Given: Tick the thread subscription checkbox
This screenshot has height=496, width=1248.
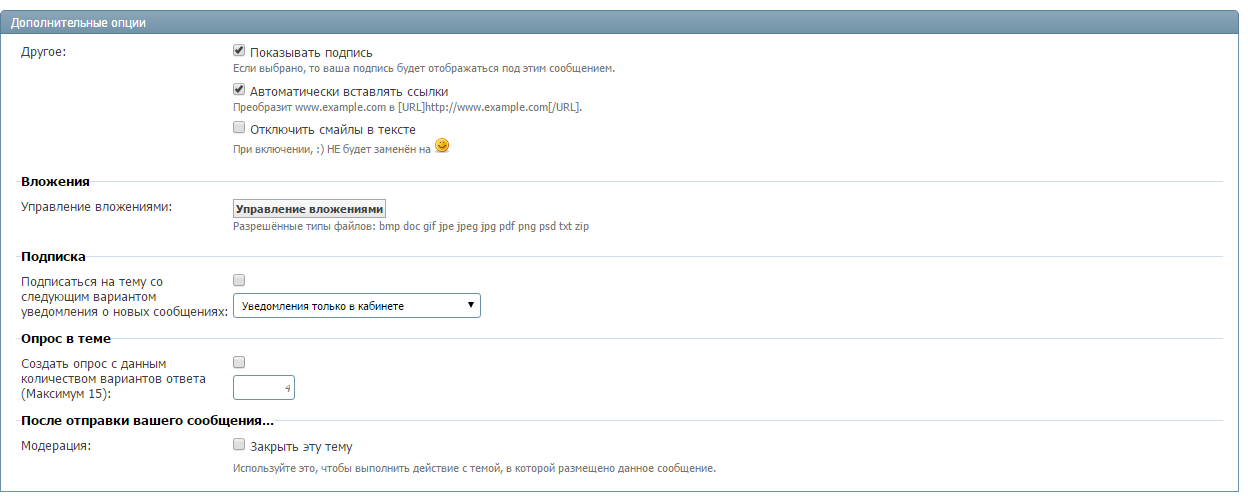Looking at the screenshot, I should (239, 280).
